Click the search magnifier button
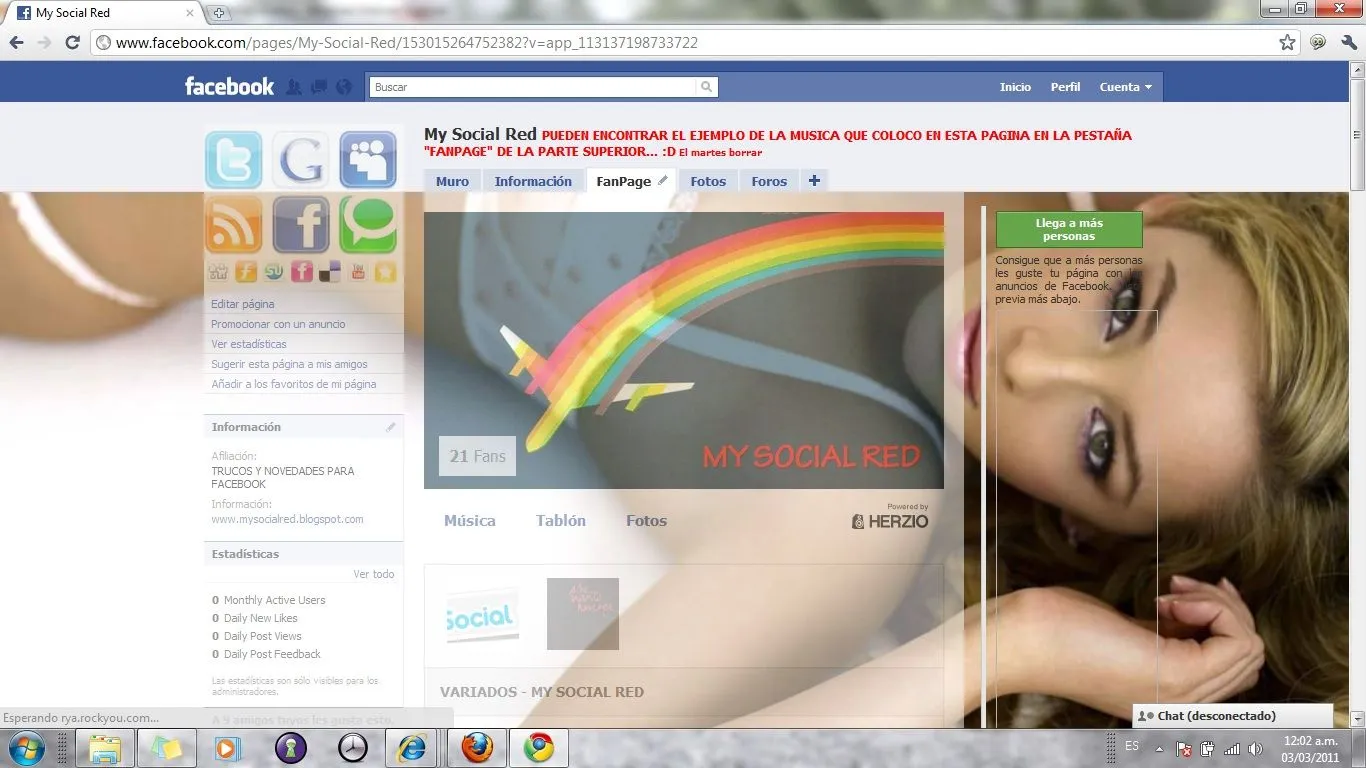Image resolution: width=1366 pixels, height=768 pixels. click(707, 87)
